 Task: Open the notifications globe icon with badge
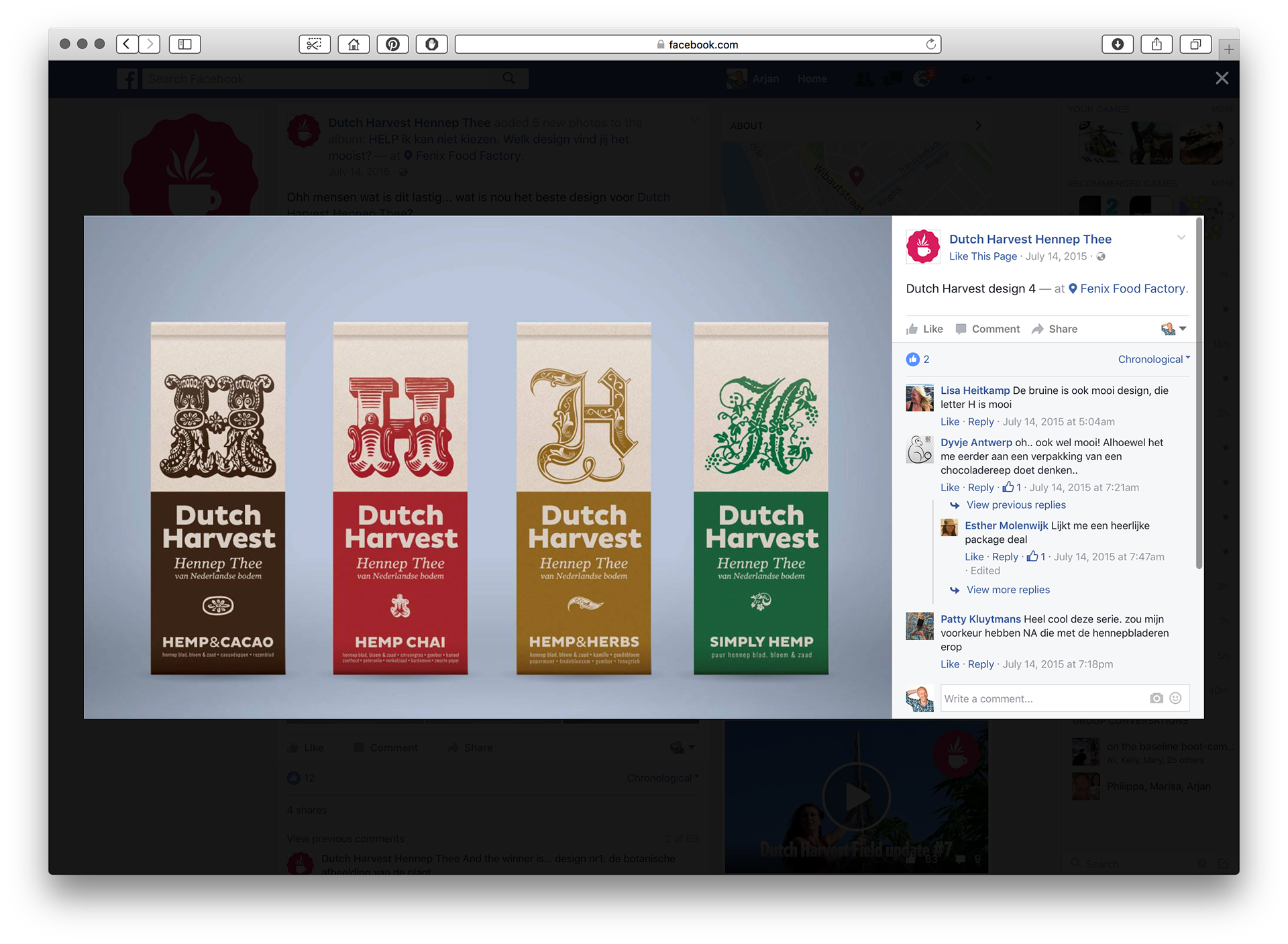[924, 78]
